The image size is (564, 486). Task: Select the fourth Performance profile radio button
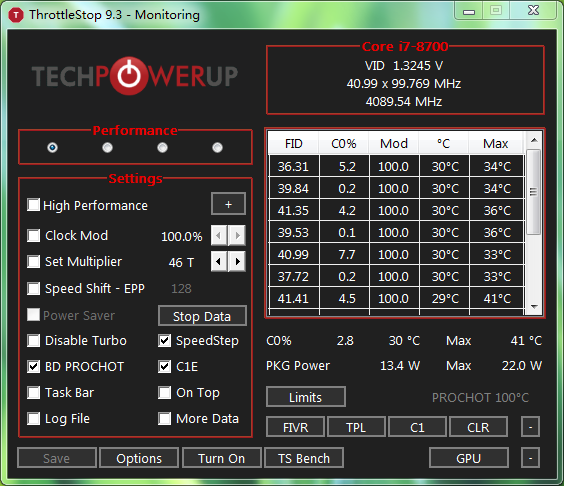[217, 147]
